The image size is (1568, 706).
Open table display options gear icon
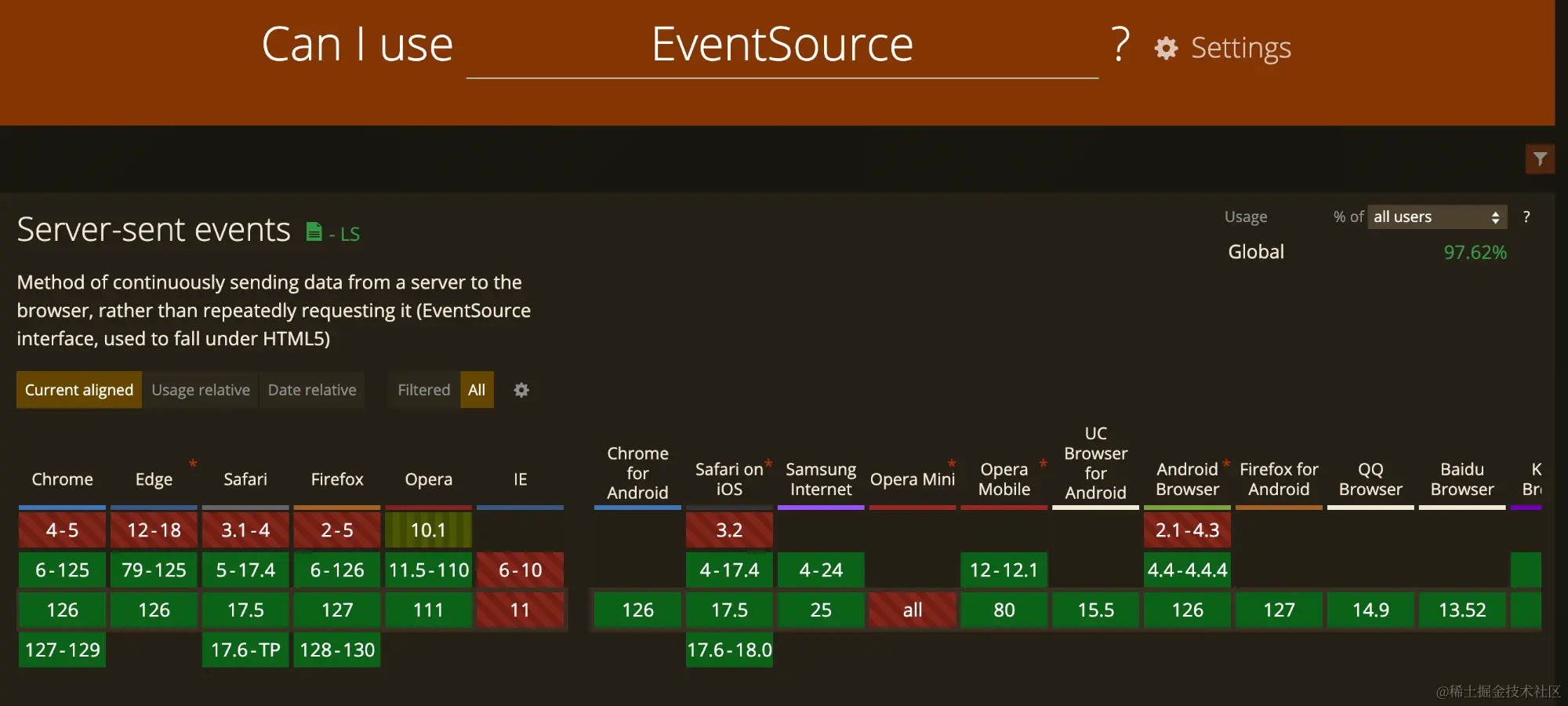pos(521,390)
